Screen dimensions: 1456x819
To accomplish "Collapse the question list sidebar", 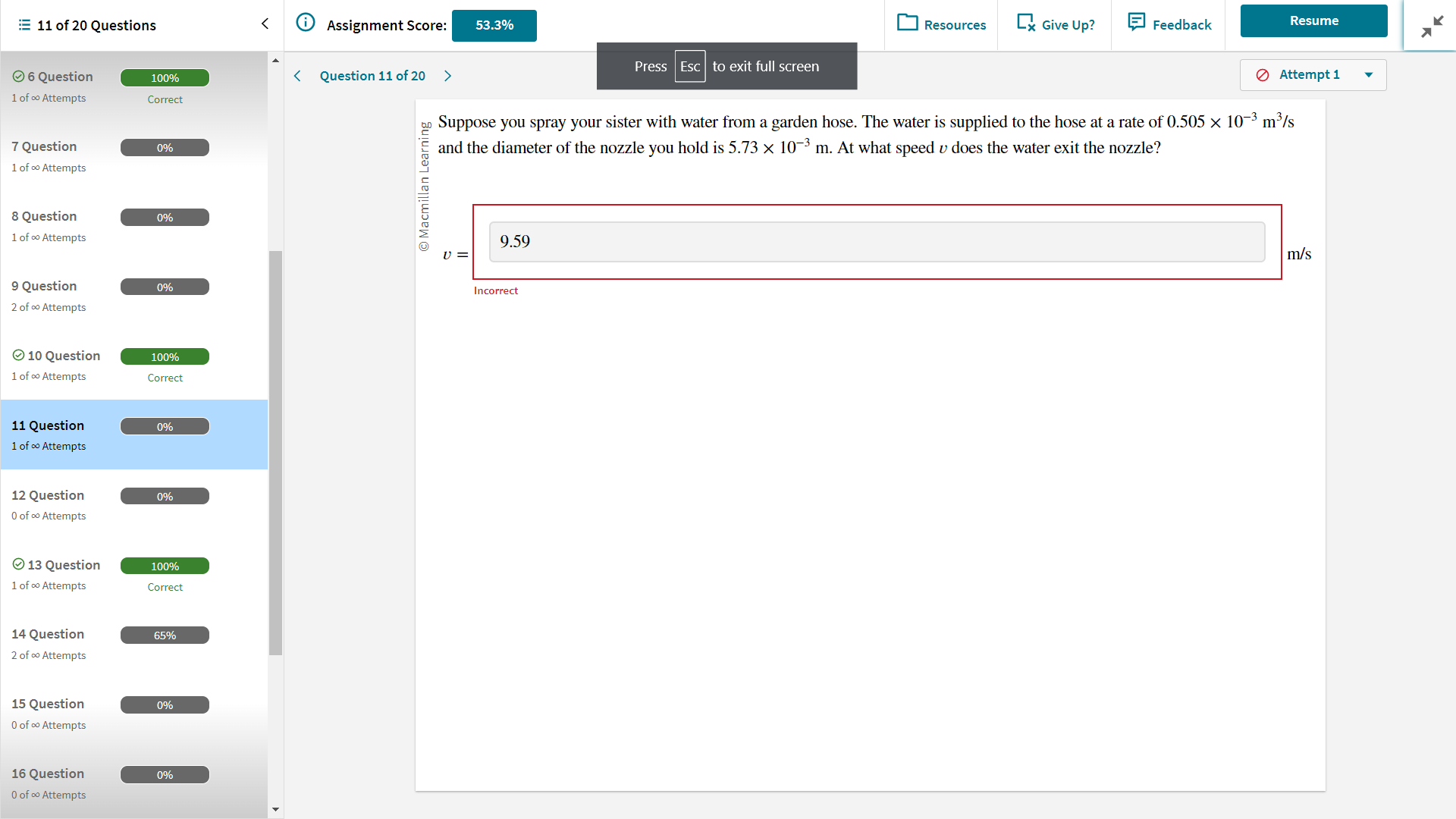I will (x=265, y=24).
